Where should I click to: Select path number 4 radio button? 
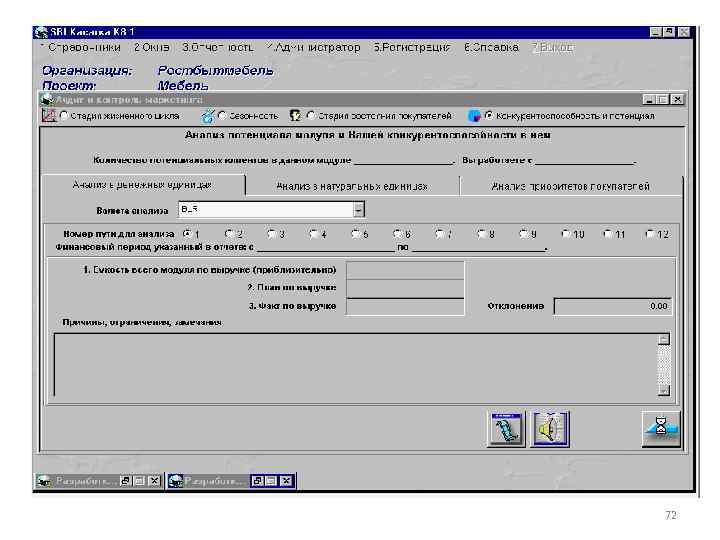[314, 234]
